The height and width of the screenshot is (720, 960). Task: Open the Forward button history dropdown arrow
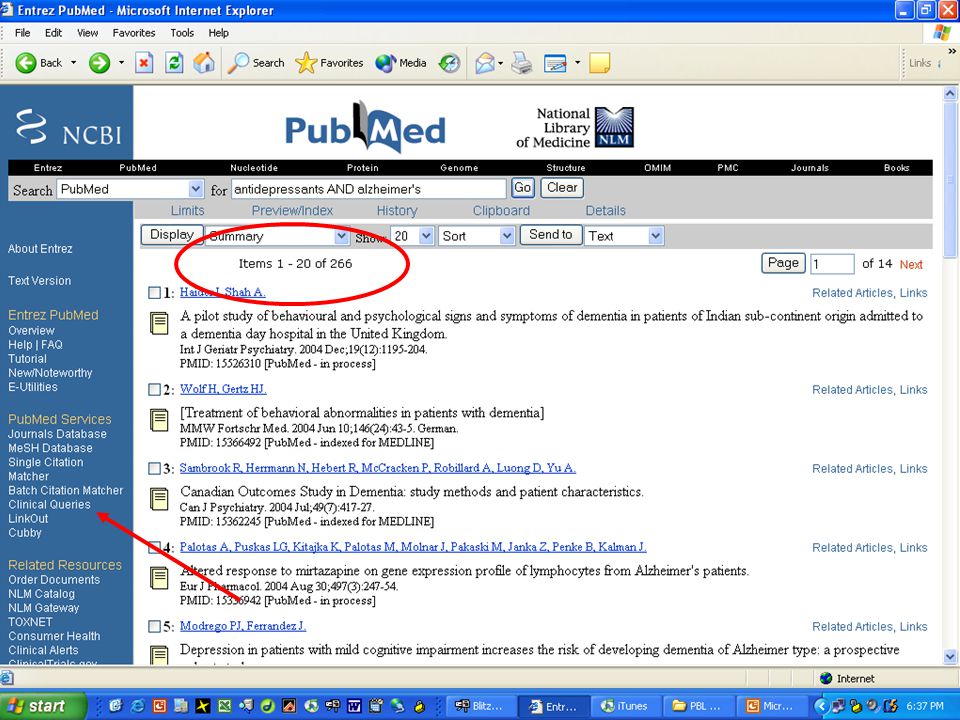pyautogui.click(x=121, y=62)
